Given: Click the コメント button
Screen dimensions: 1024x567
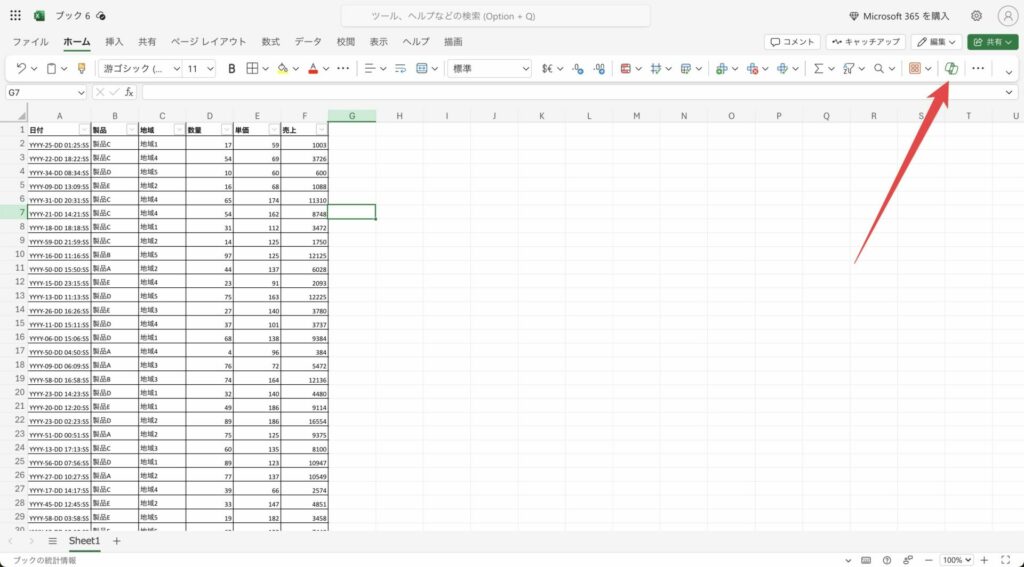Looking at the screenshot, I should click(x=792, y=42).
